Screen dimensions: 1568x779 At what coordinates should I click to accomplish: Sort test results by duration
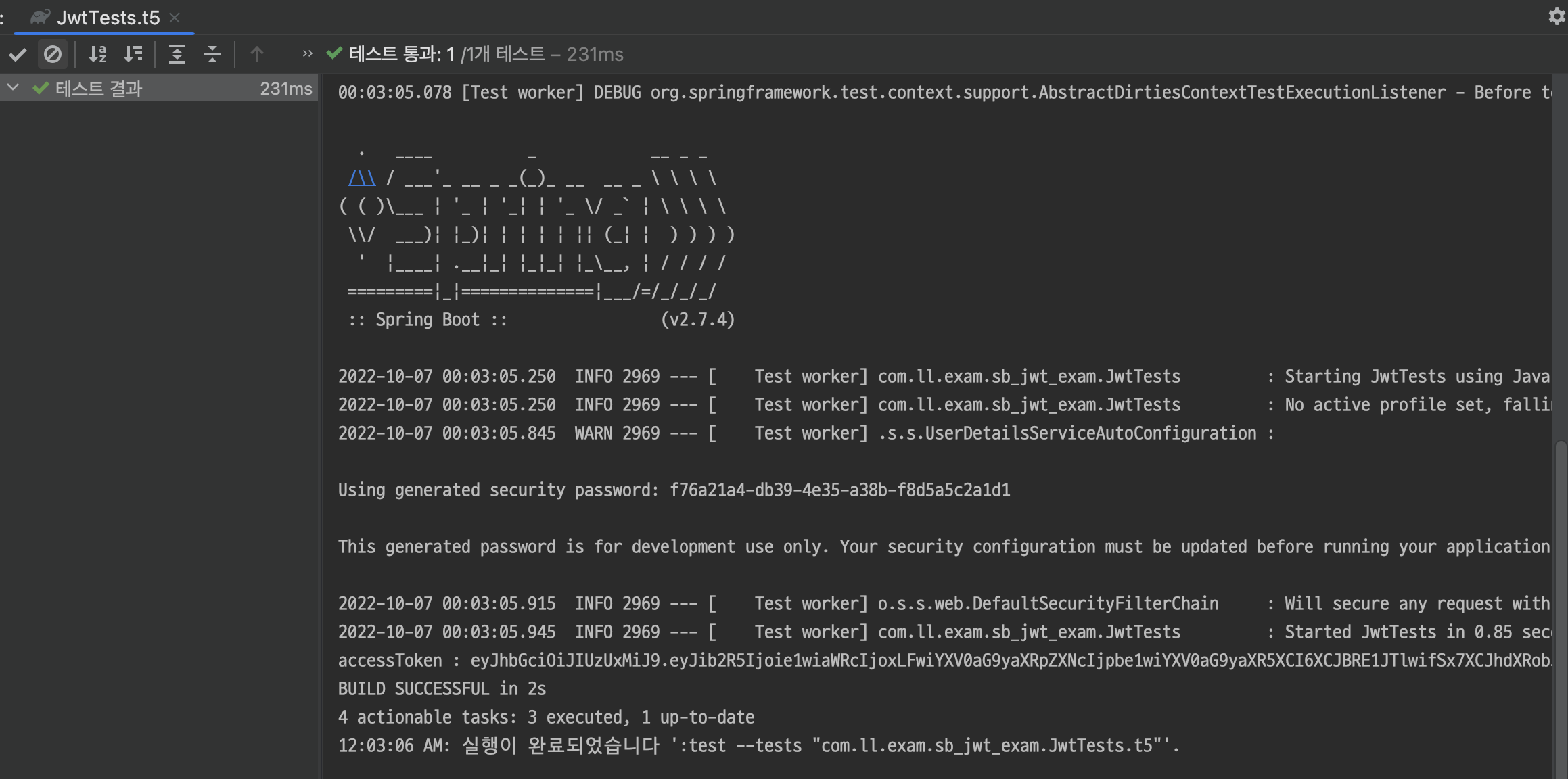pos(133,54)
